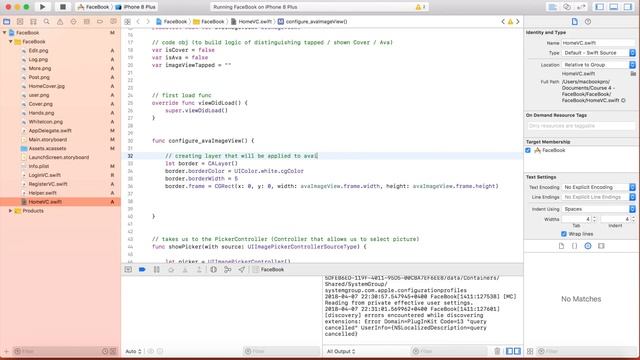Open the Test navigator icon
This screenshot has height=360, width=640.
73,22
